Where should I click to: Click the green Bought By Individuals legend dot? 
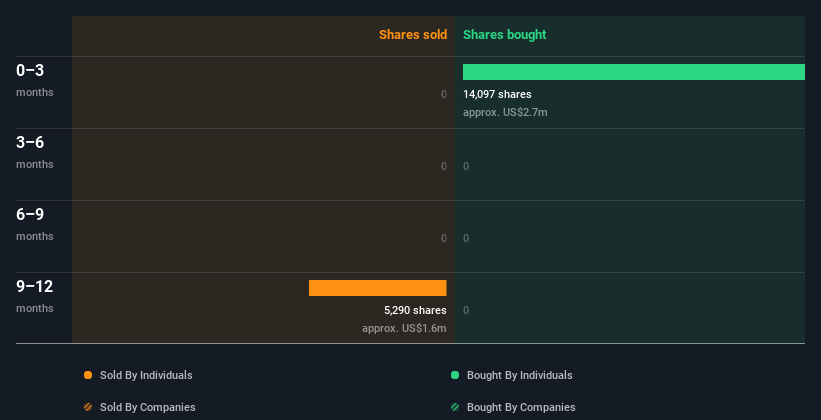click(455, 375)
